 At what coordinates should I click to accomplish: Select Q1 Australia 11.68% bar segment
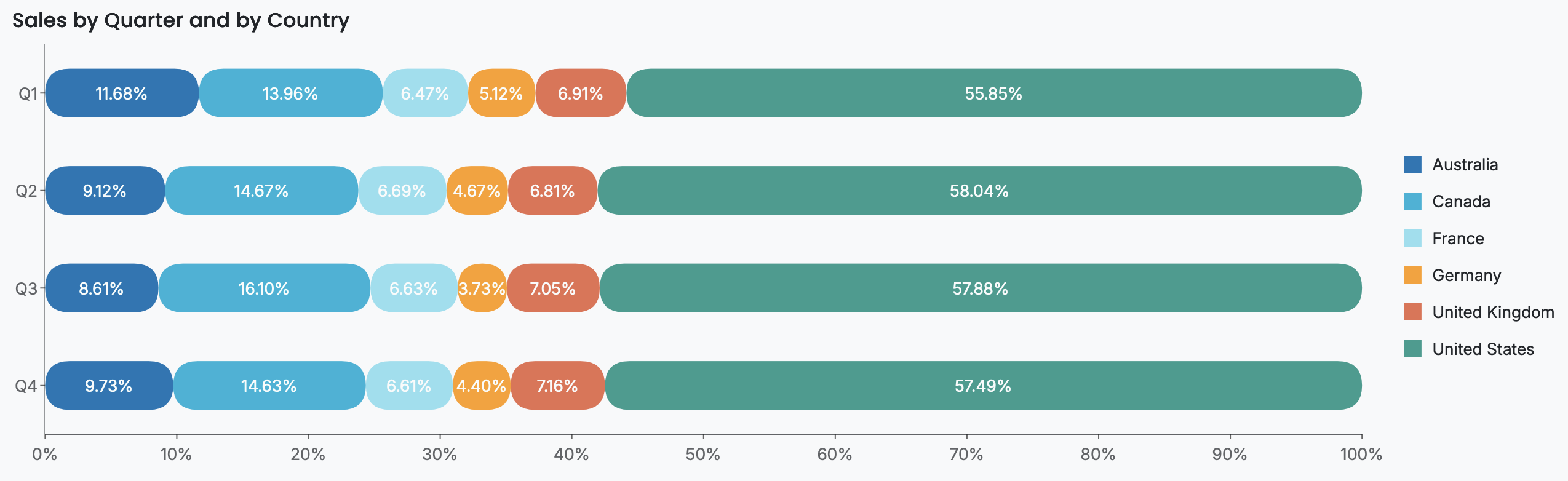click(122, 93)
